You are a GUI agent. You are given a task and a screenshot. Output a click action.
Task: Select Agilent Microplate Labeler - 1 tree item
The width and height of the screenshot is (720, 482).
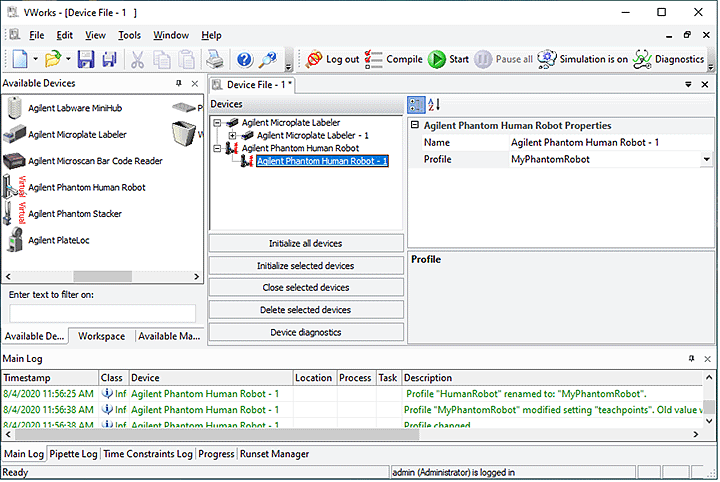[312, 136]
